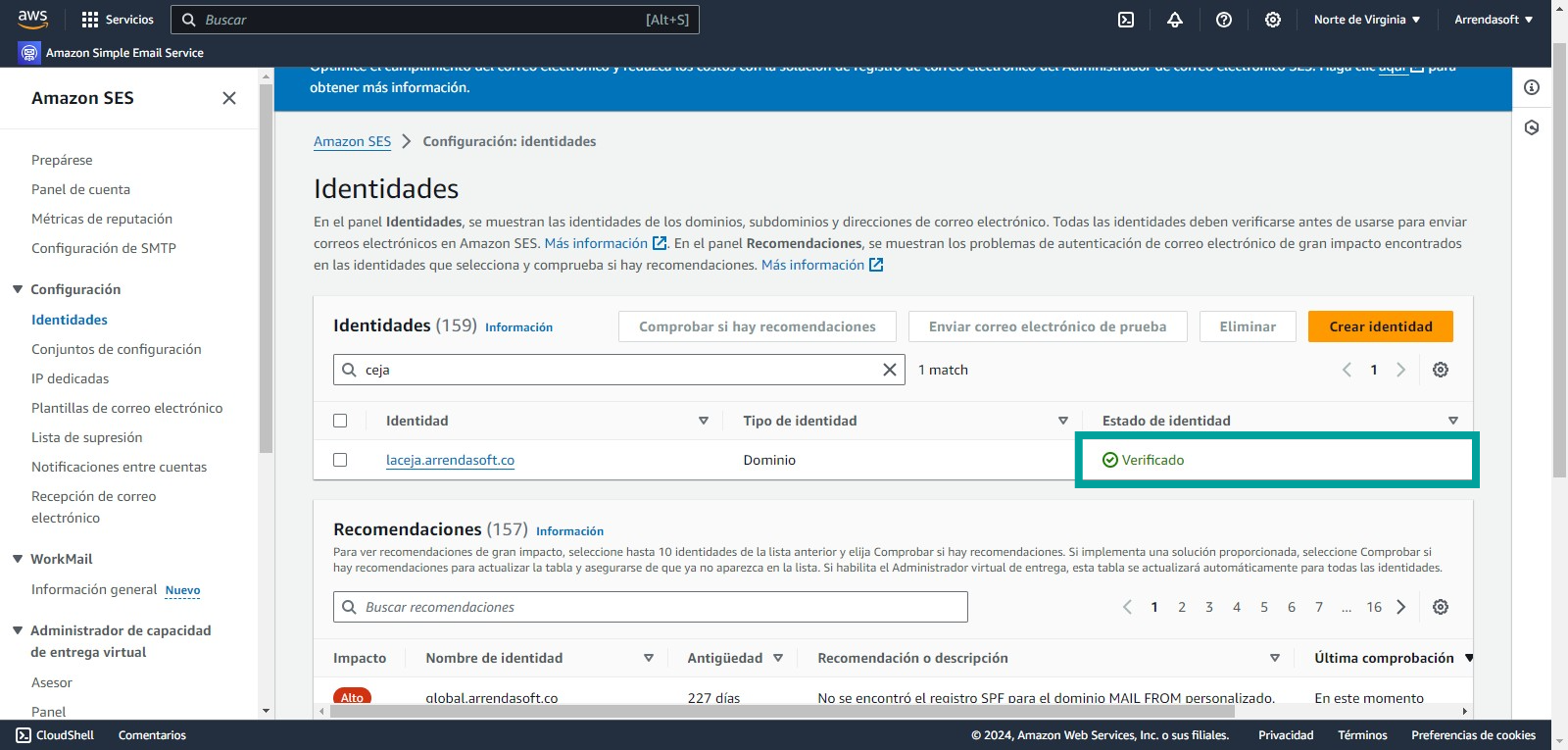Click the global.arrendasoft.co table cell

tap(491, 698)
